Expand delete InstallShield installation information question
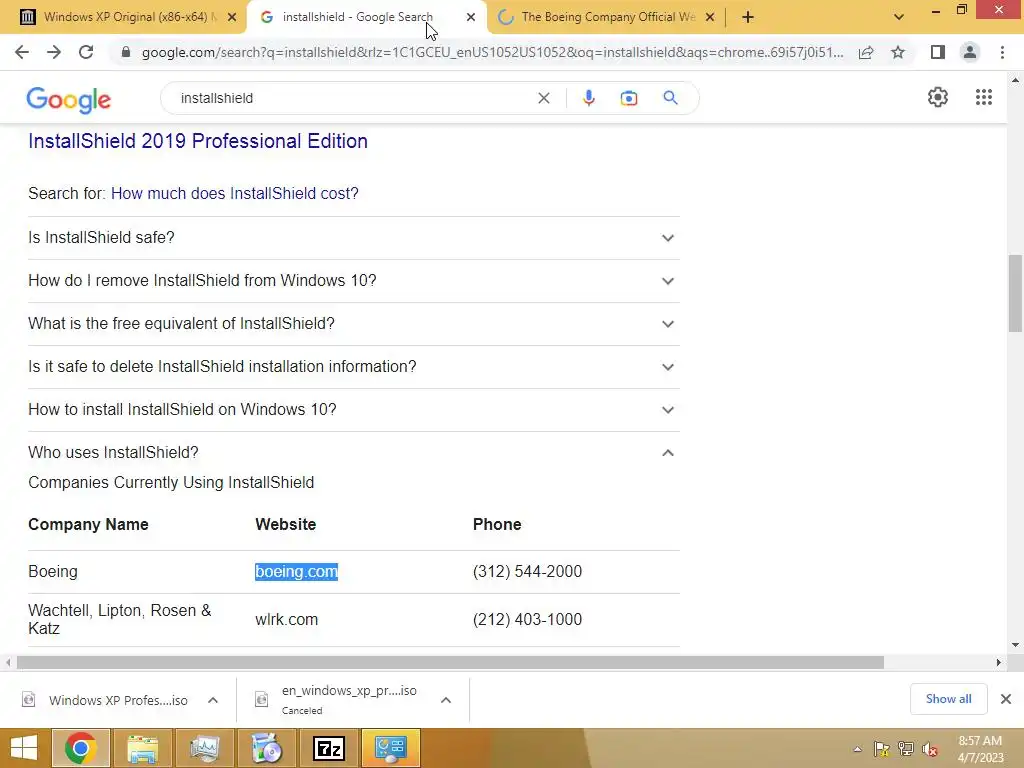 (x=353, y=366)
